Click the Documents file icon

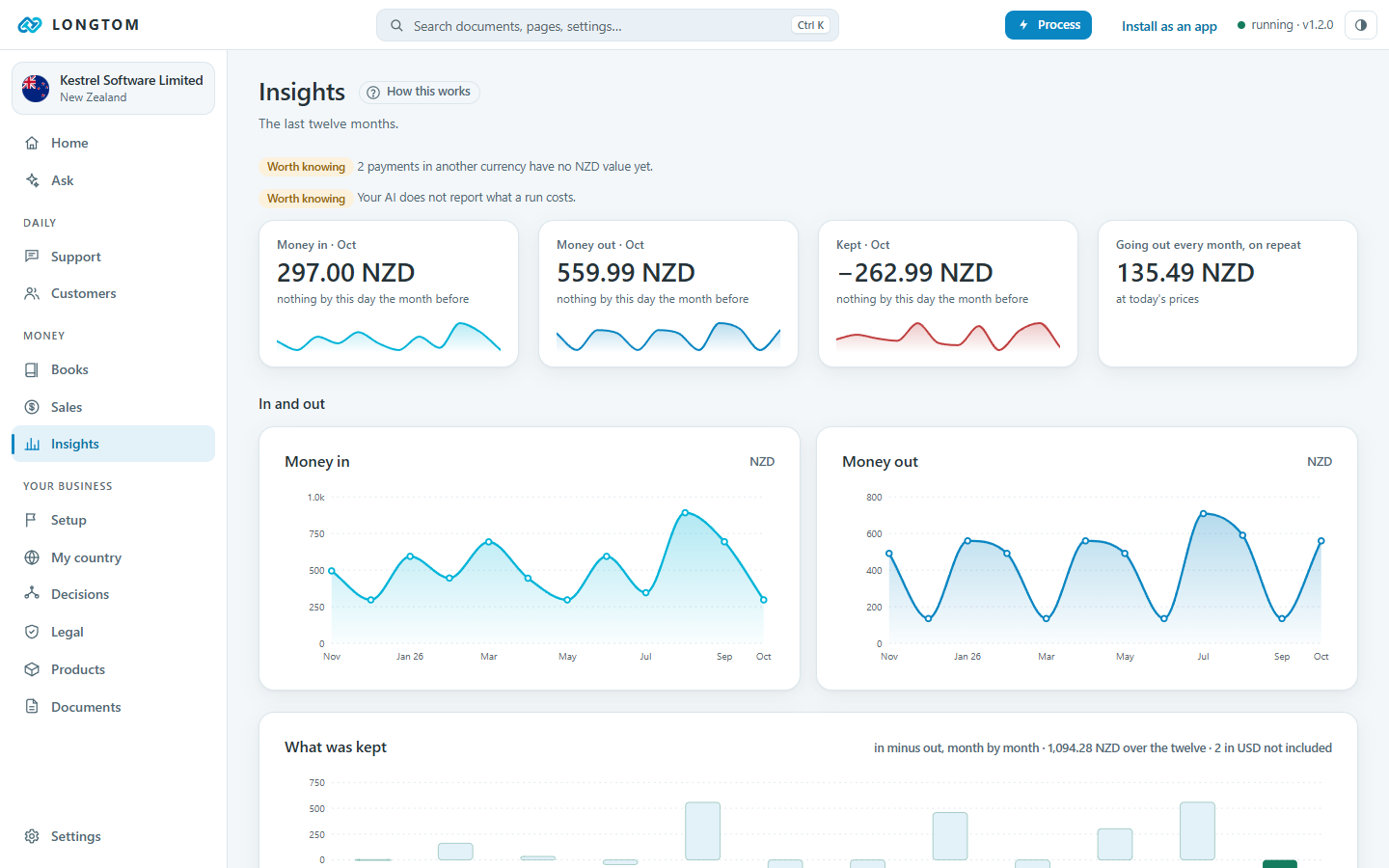32,707
